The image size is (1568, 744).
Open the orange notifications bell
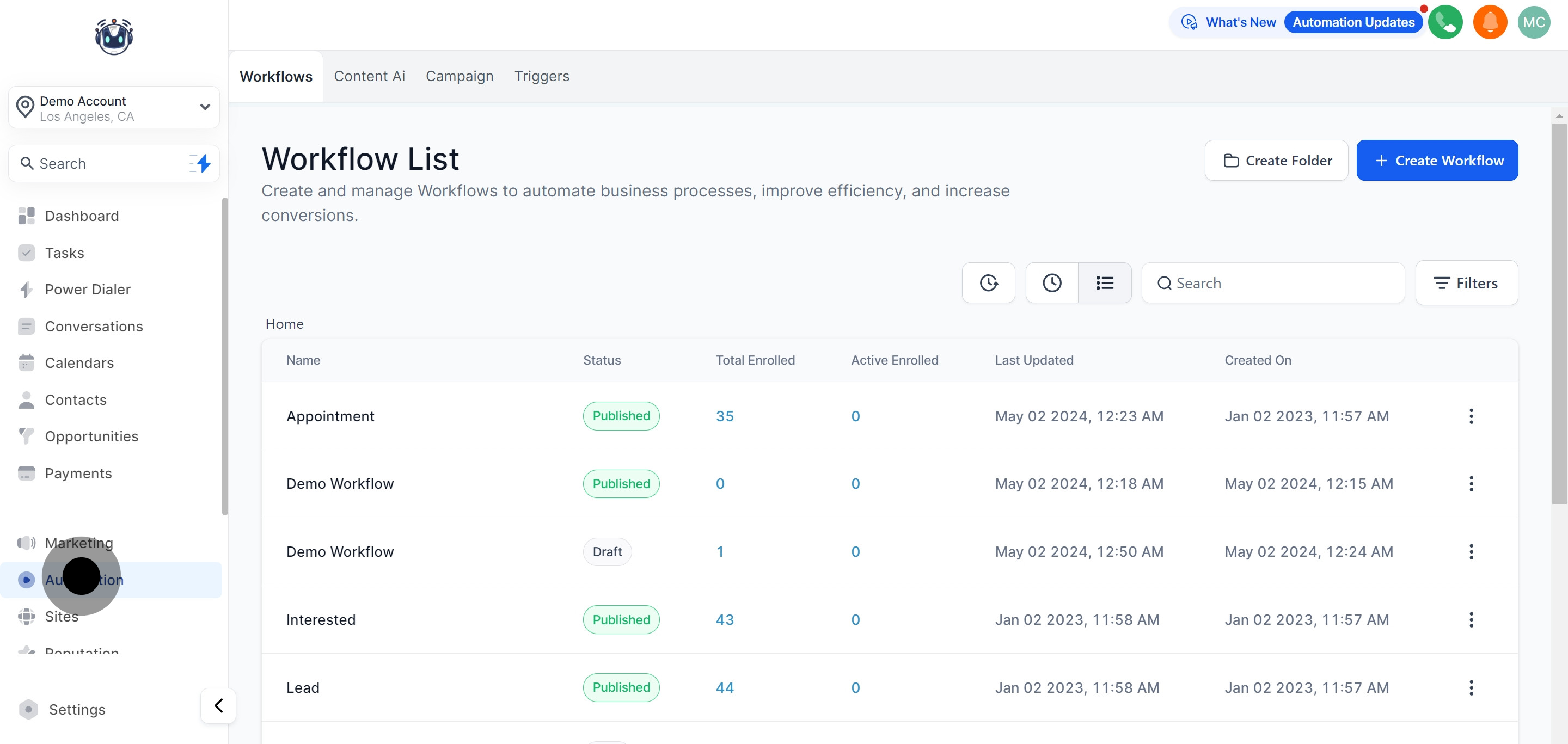[x=1490, y=22]
